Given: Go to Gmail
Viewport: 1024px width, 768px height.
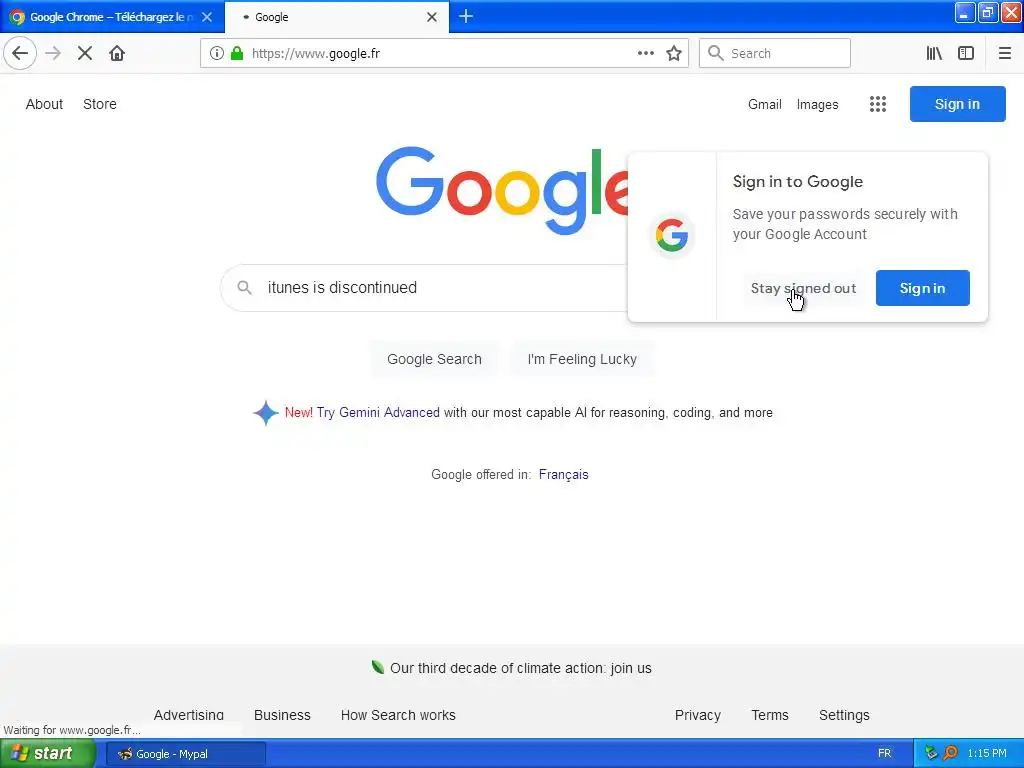Looking at the screenshot, I should [x=765, y=104].
